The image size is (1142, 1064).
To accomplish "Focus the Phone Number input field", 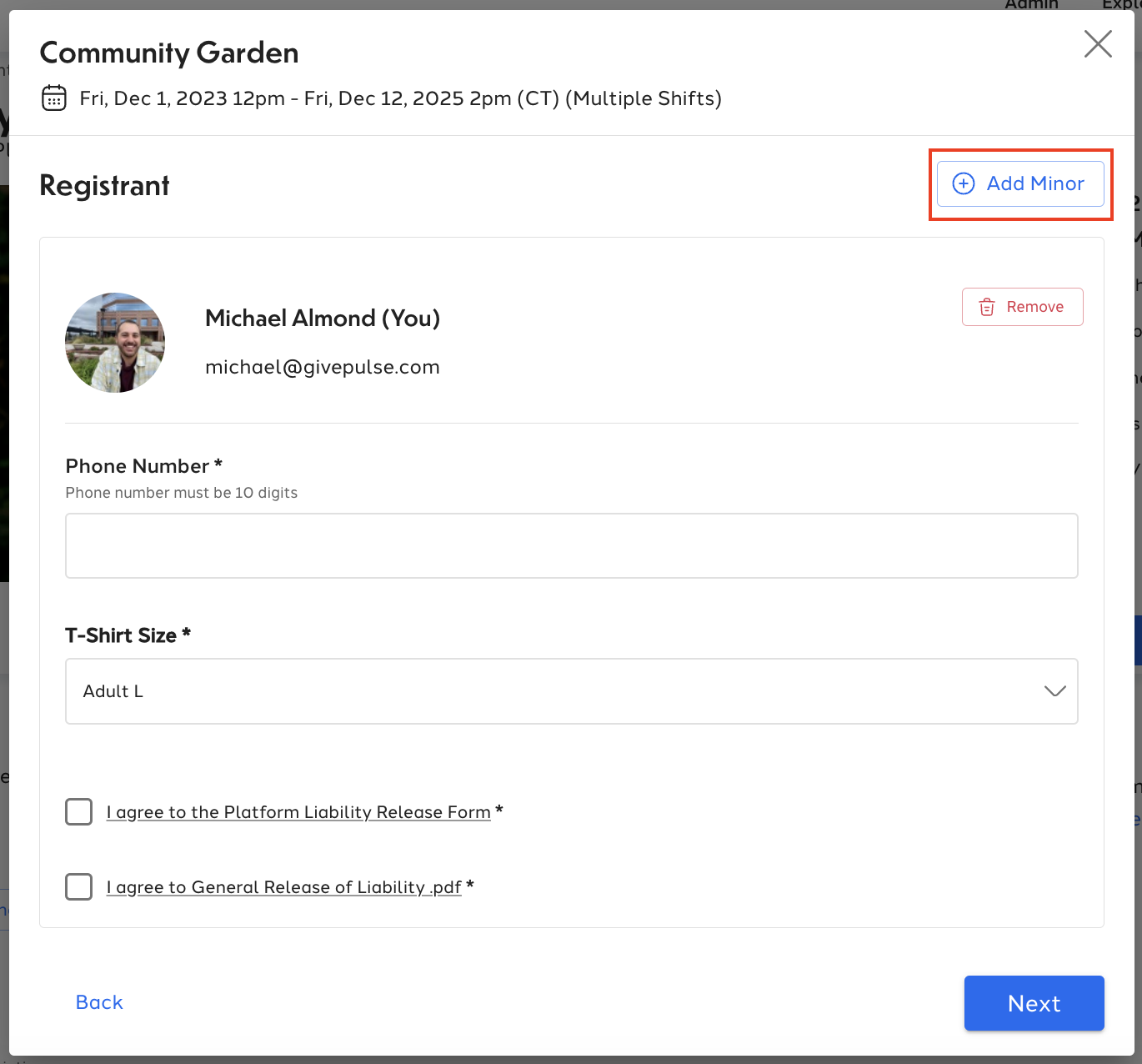I will (x=572, y=545).
